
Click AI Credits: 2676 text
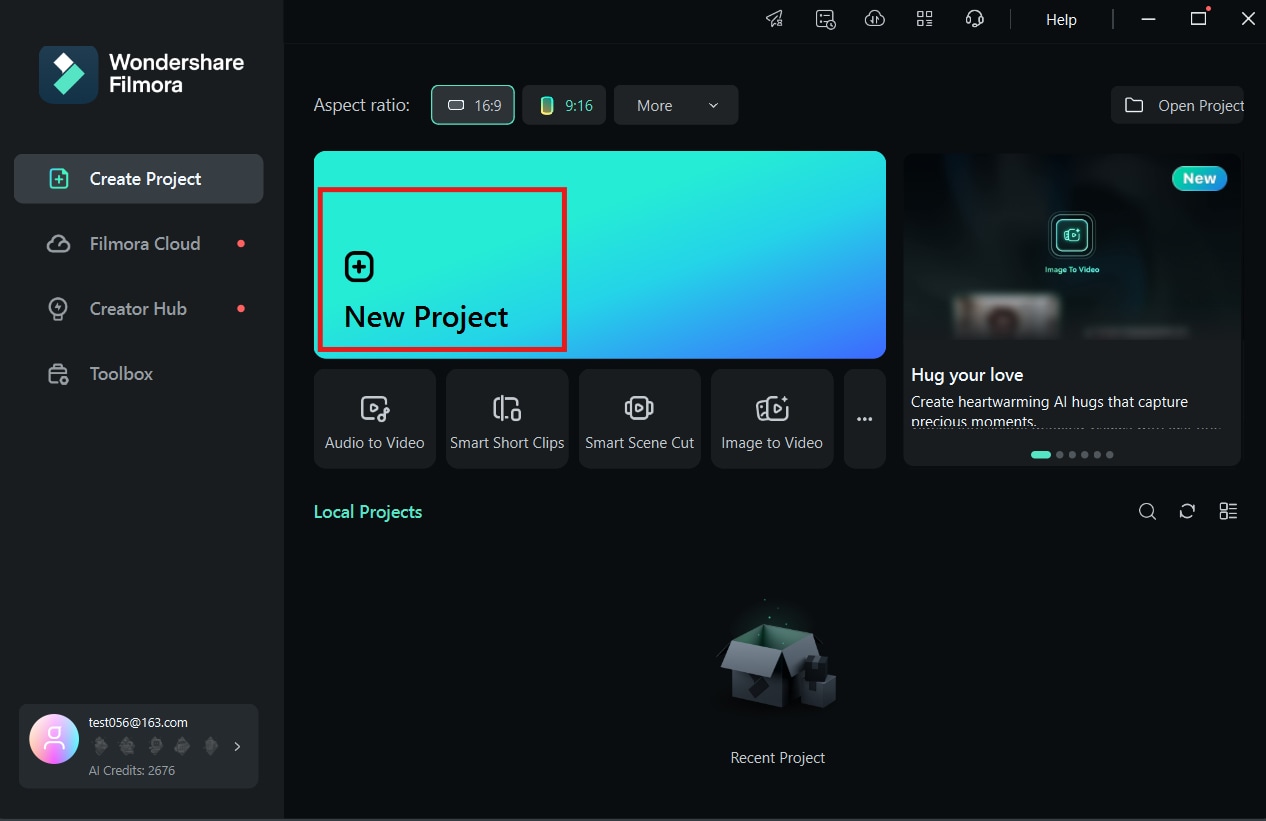point(132,771)
